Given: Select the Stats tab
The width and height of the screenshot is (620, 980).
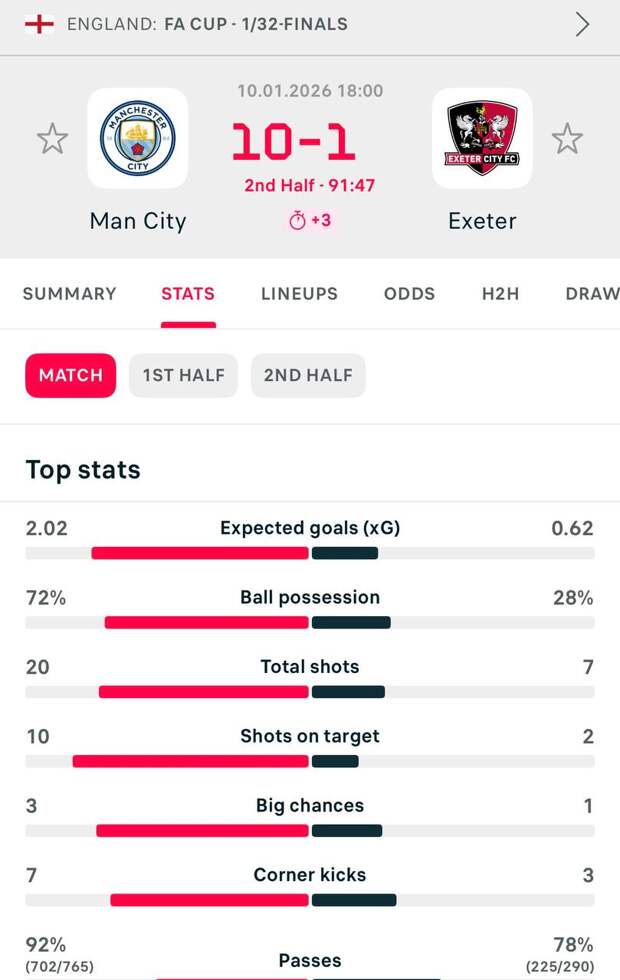Looking at the screenshot, I should [188, 294].
